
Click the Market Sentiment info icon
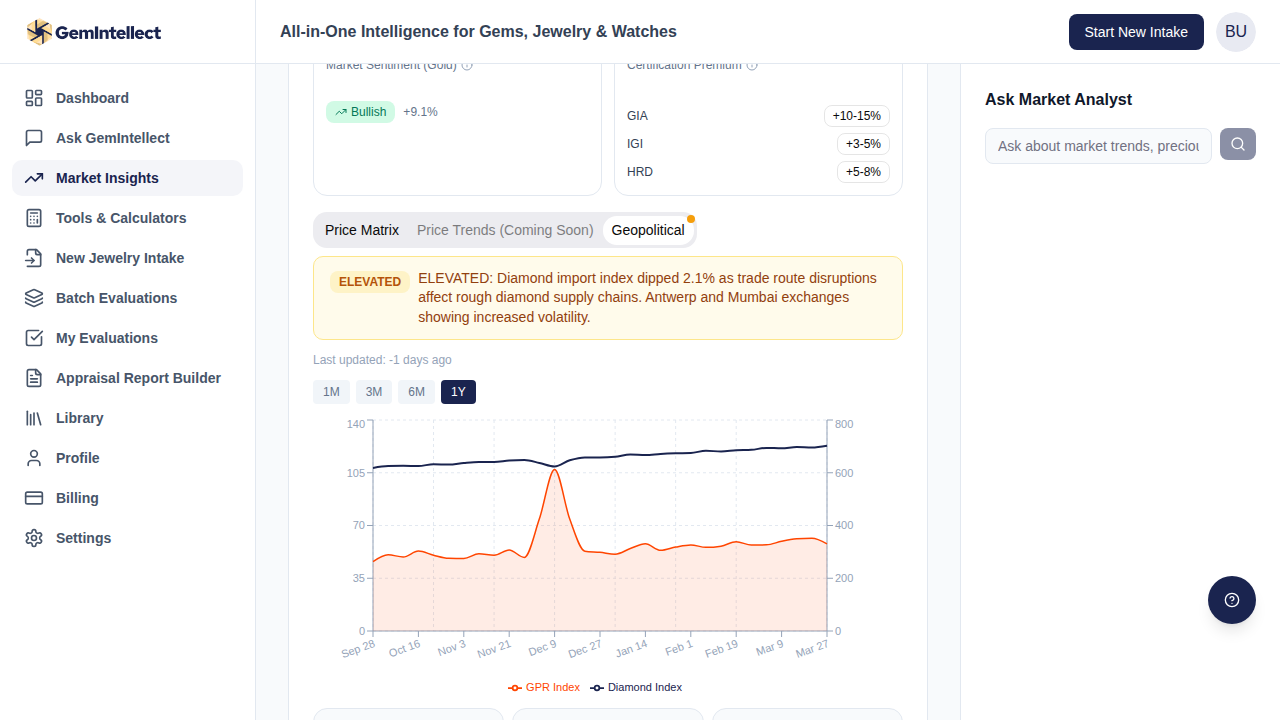pyautogui.click(x=467, y=66)
